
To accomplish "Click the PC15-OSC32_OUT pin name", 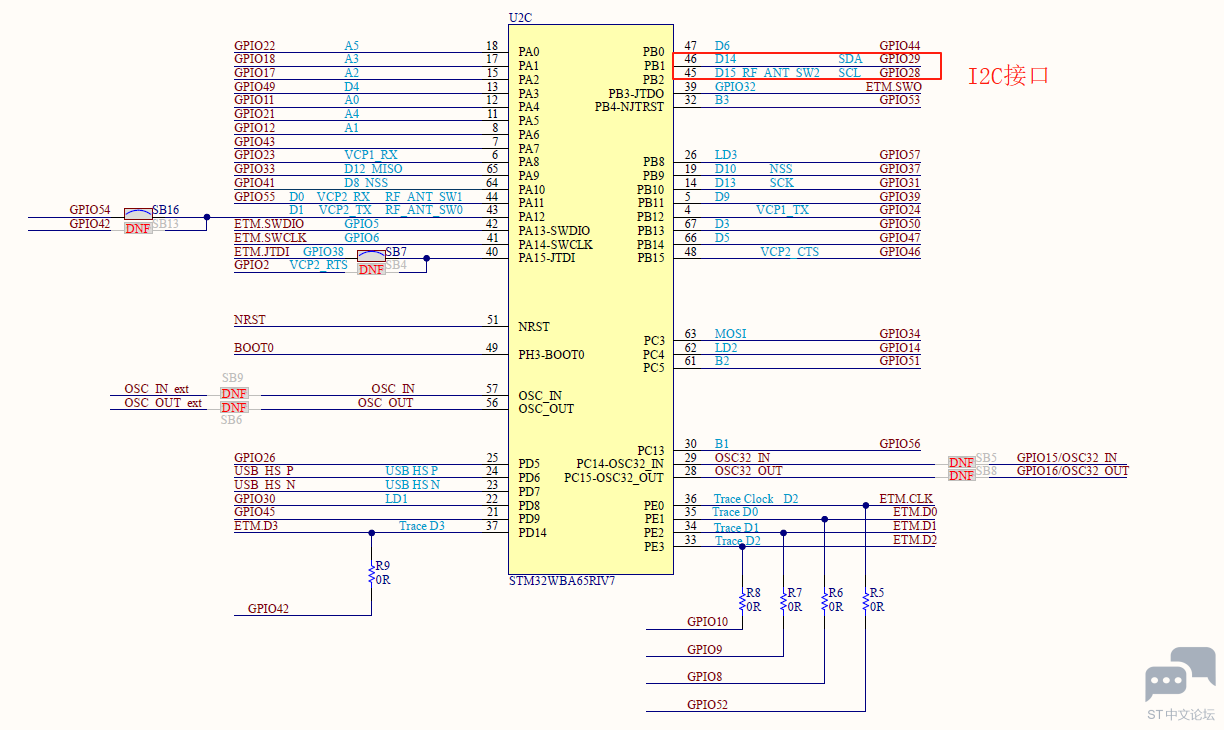I will pyautogui.click(x=614, y=478).
